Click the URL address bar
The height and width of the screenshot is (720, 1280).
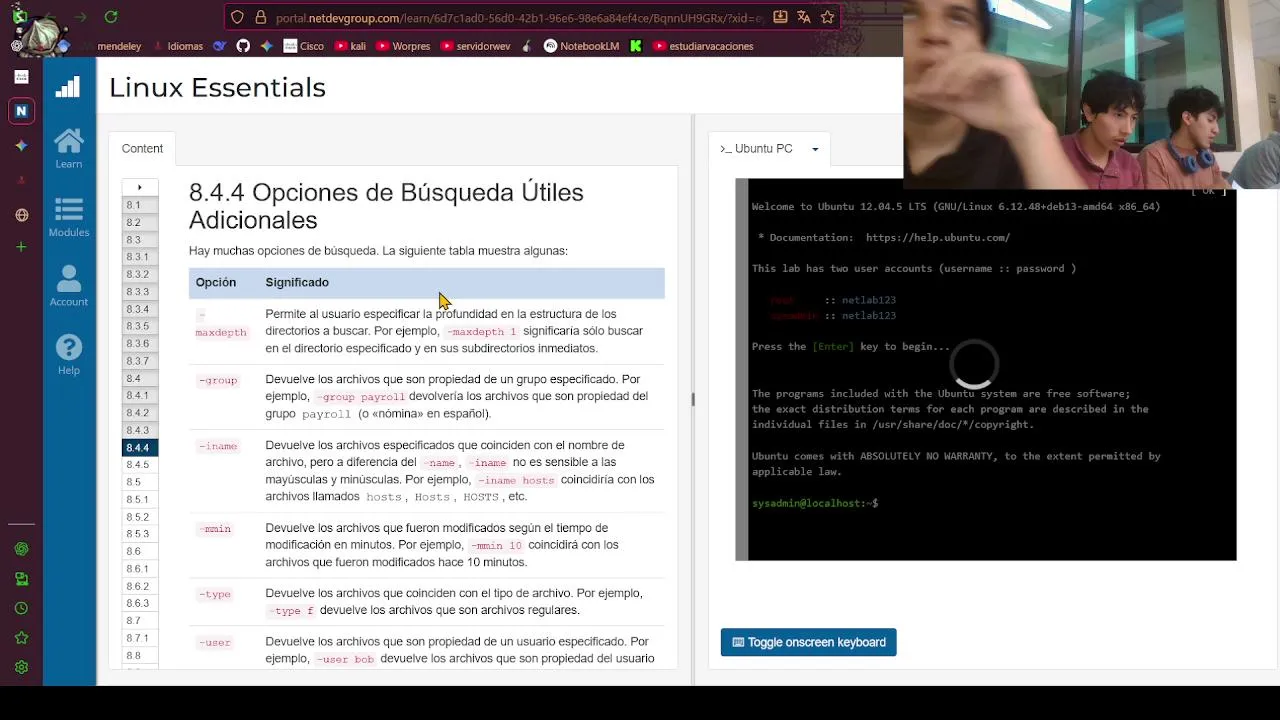pos(518,17)
